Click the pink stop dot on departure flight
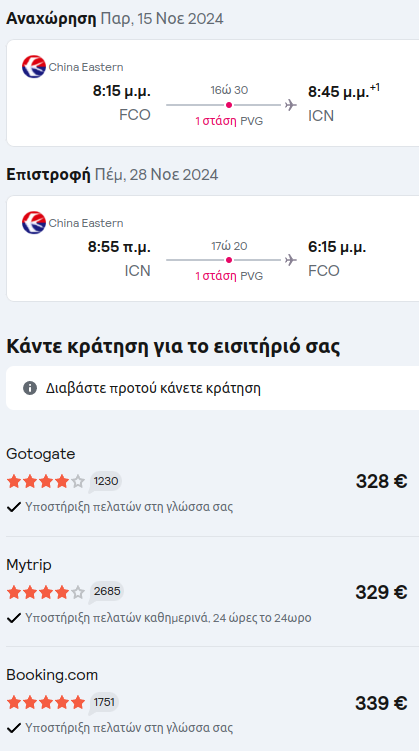This screenshot has height=751, width=419. (229, 105)
